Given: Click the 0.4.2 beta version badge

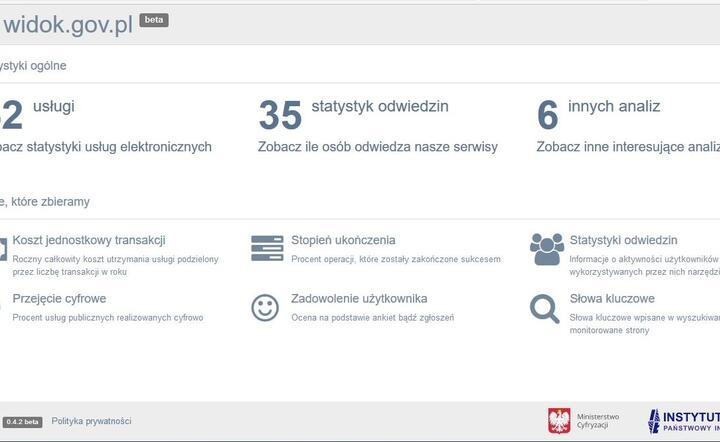Looking at the screenshot, I should coord(22,422).
